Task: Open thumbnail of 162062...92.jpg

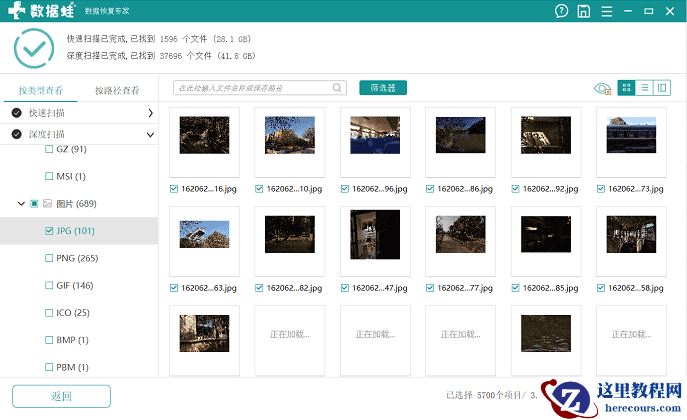Action: 546,135
